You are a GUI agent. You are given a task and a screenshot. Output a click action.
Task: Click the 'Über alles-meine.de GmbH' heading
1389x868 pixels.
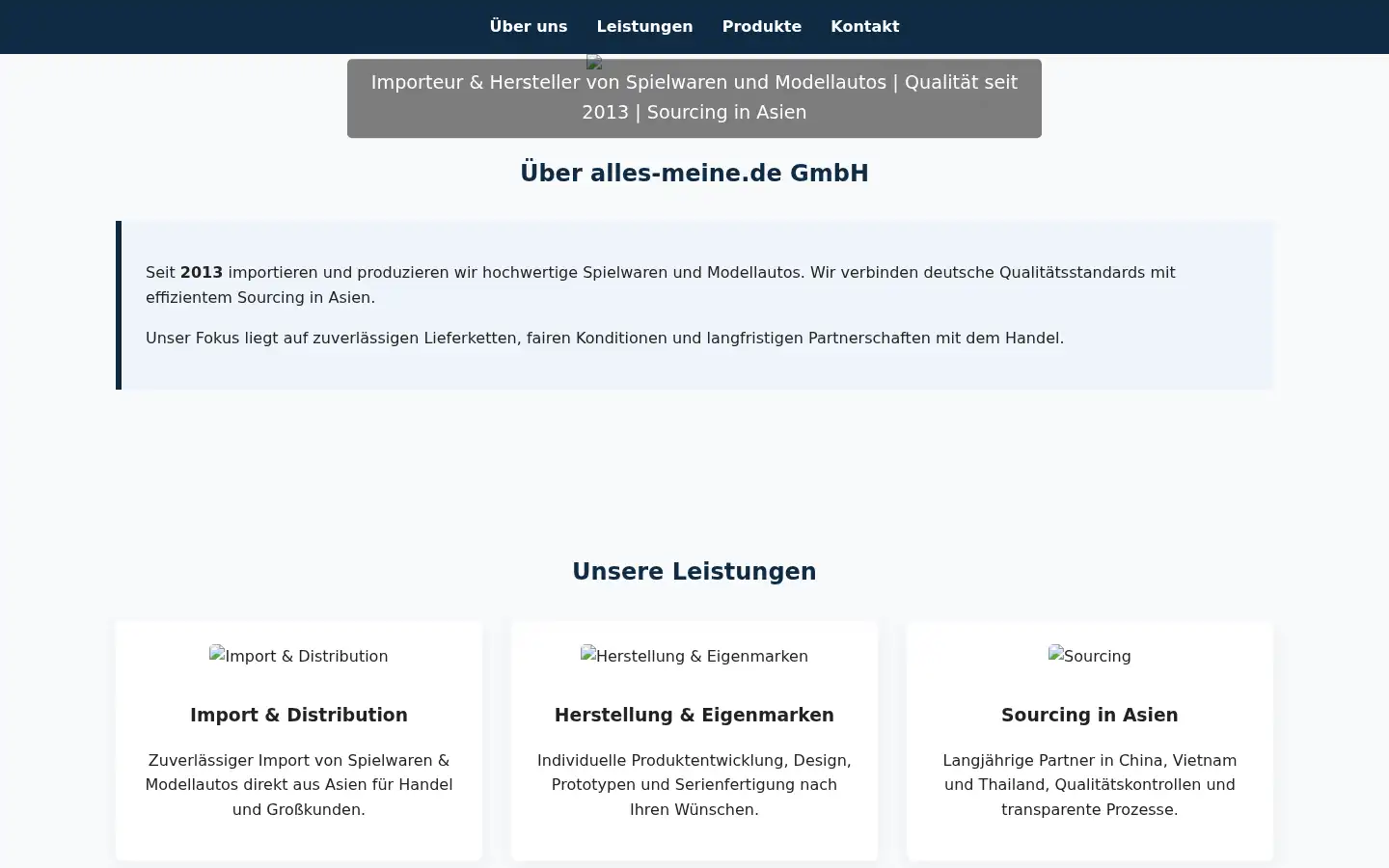coord(694,174)
